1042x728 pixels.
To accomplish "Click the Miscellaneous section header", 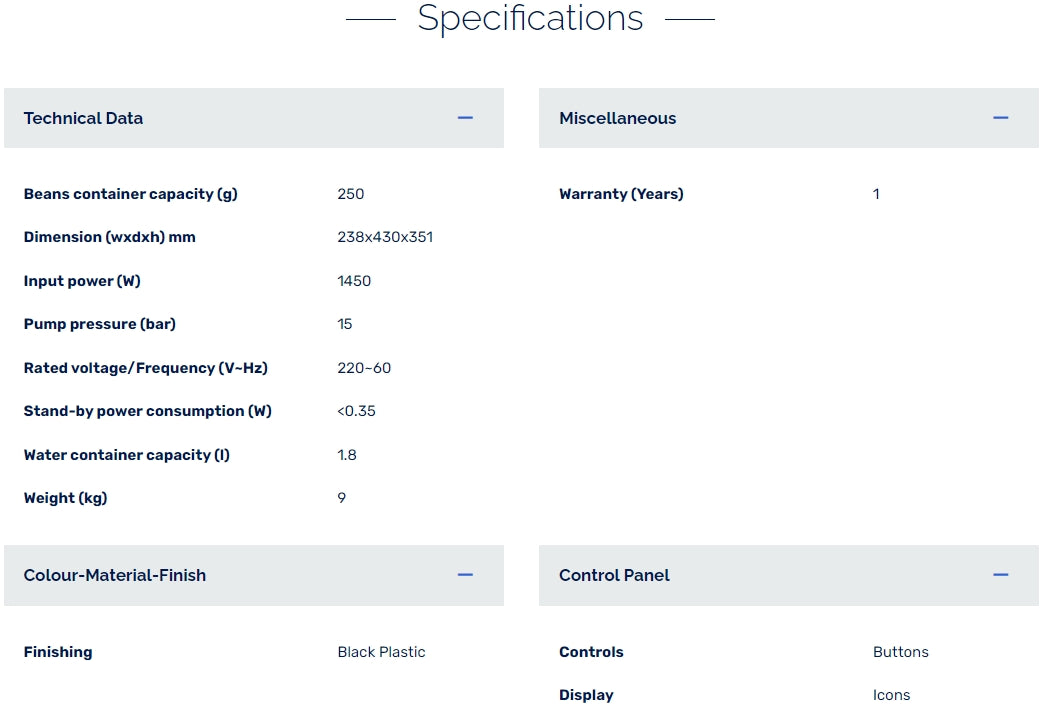I will (x=617, y=118).
